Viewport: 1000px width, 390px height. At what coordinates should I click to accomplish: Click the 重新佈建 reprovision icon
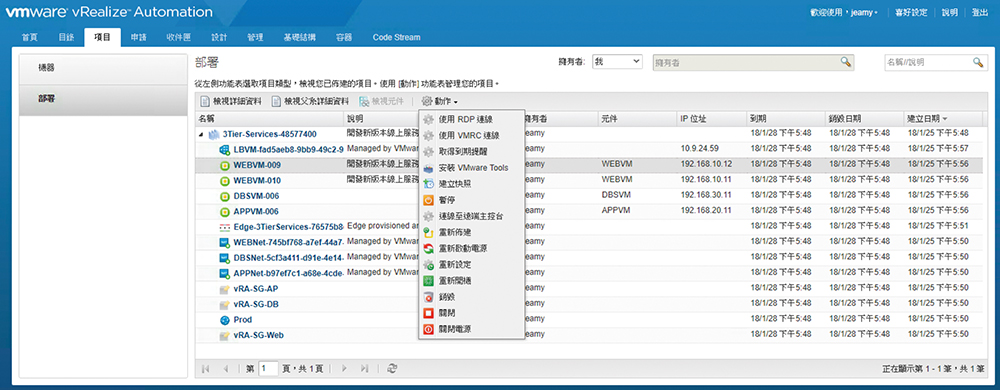point(429,233)
